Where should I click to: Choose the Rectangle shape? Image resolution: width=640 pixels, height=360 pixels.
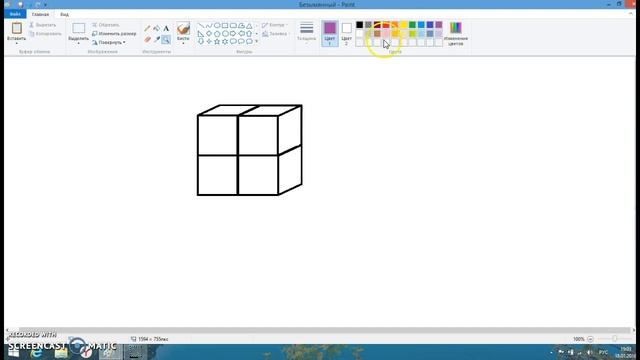[x=225, y=26]
